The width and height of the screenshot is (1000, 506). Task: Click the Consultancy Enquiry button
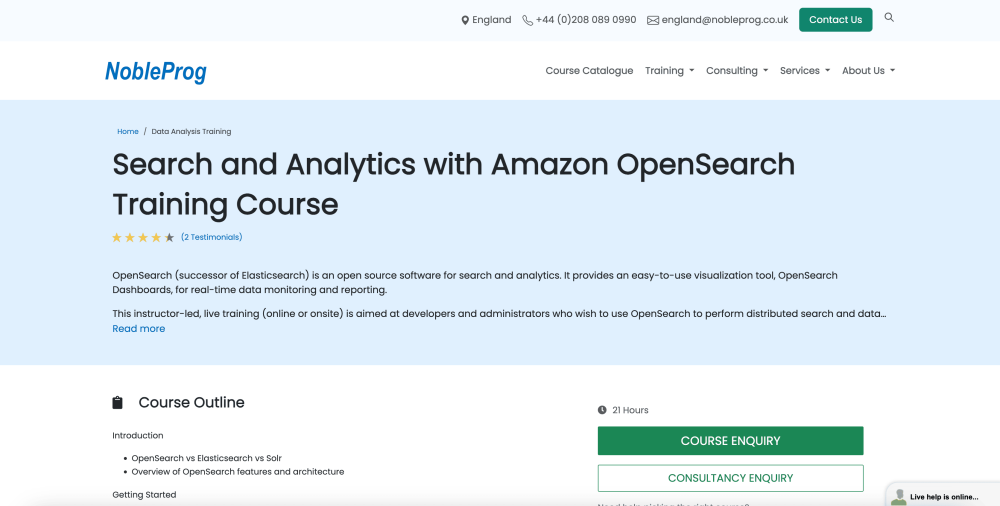tap(730, 478)
